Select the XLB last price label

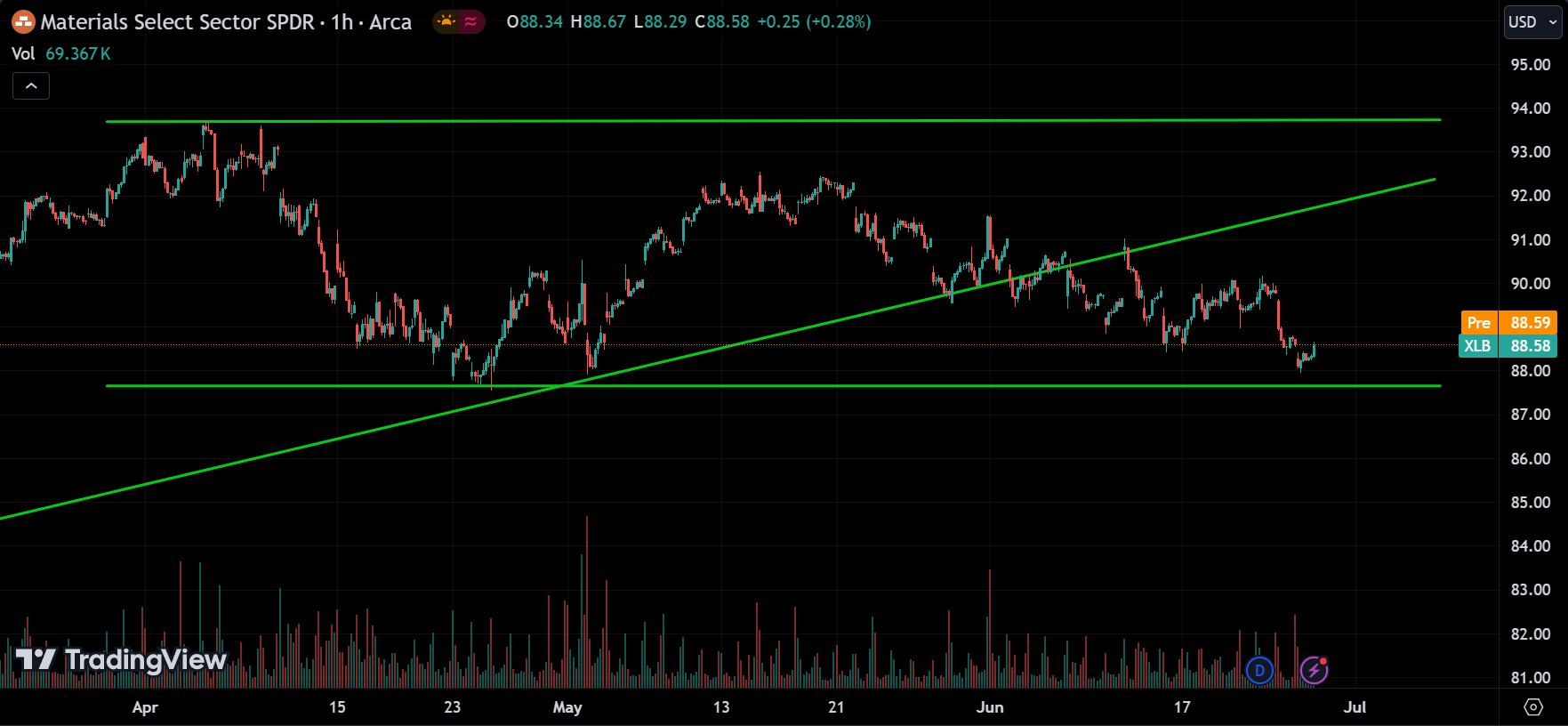point(1509,345)
